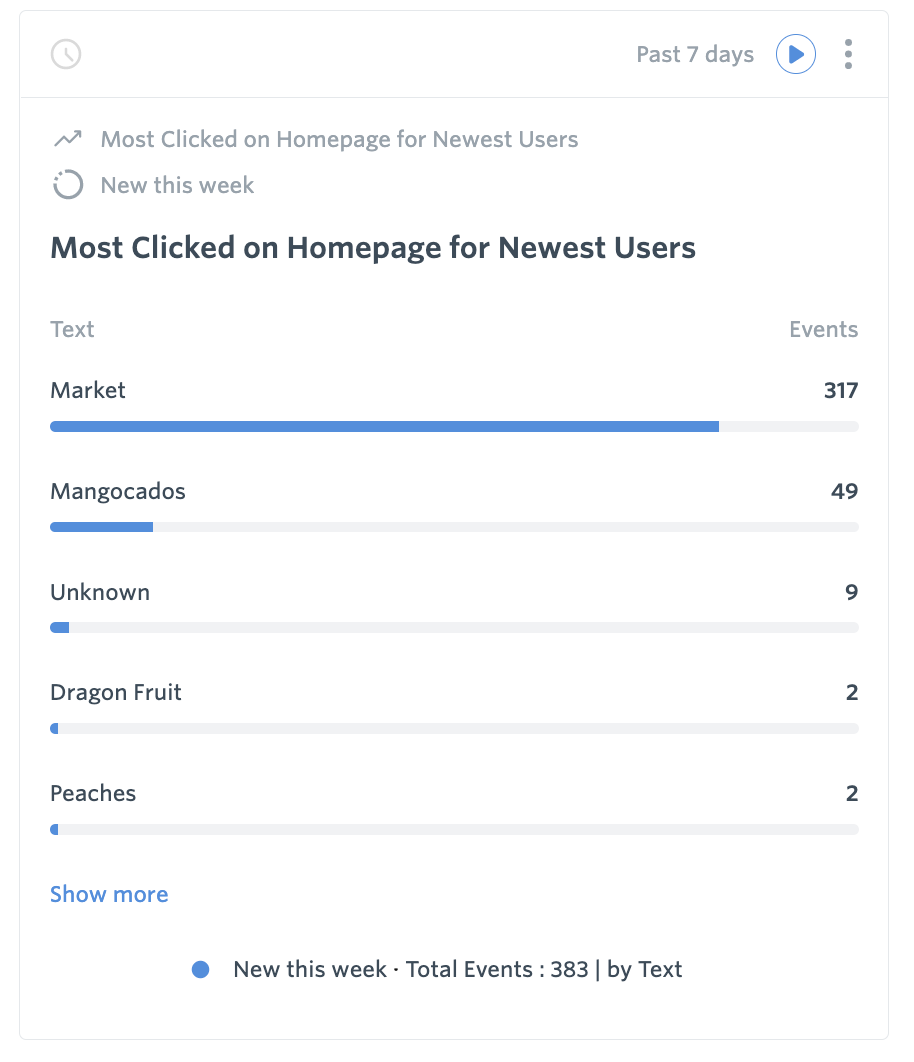The width and height of the screenshot is (914, 1062).
Task: Click the New this week breadcrumb label
Action: (x=177, y=185)
